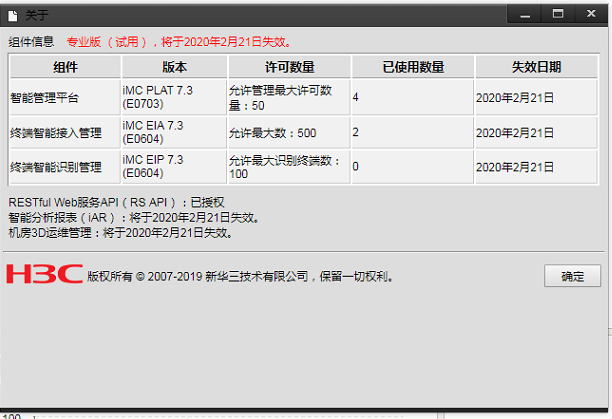Click 终端智能识别管理 row expiry date

pyautogui.click(x=536, y=167)
